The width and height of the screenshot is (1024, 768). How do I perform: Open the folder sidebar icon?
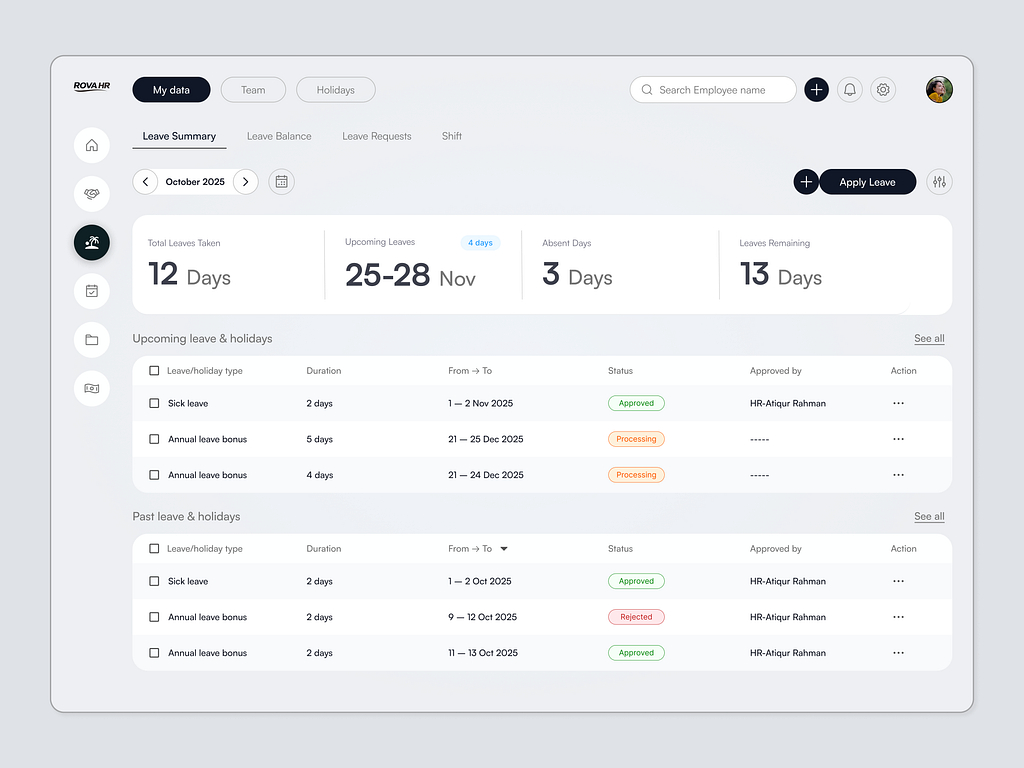91,340
